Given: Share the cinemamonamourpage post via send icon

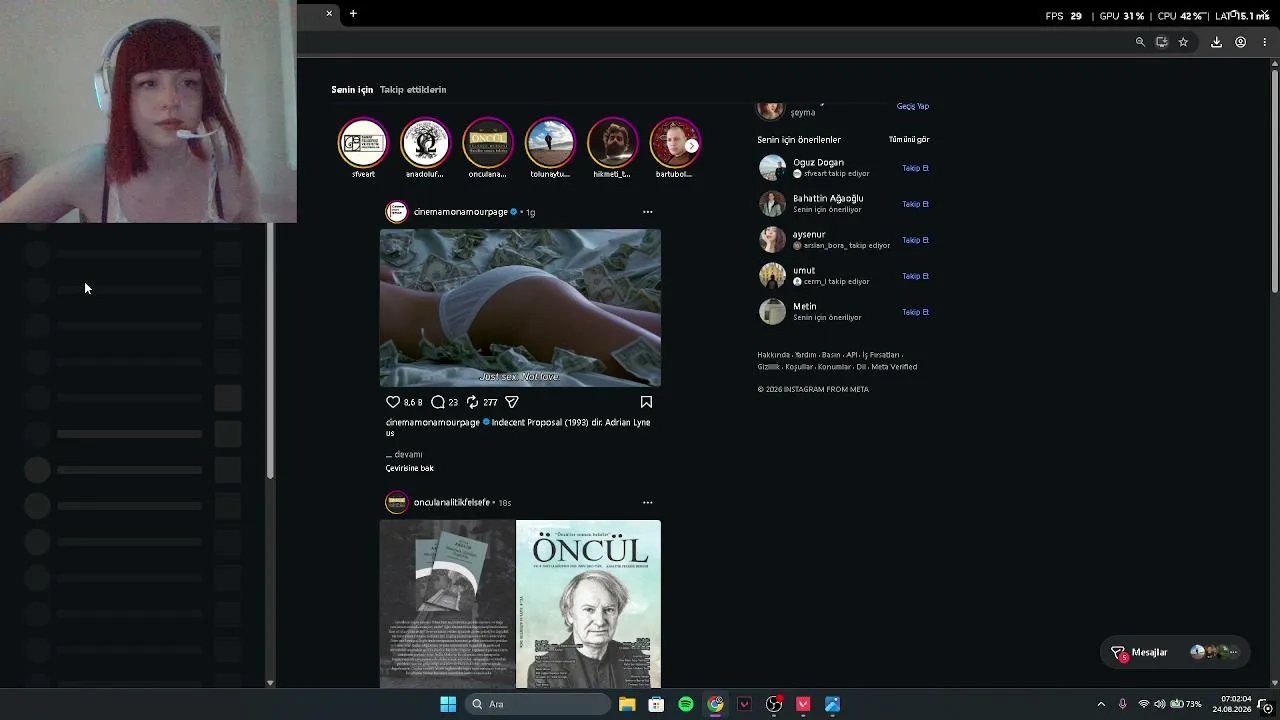Looking at the screenshot, I should coord(512,402).
